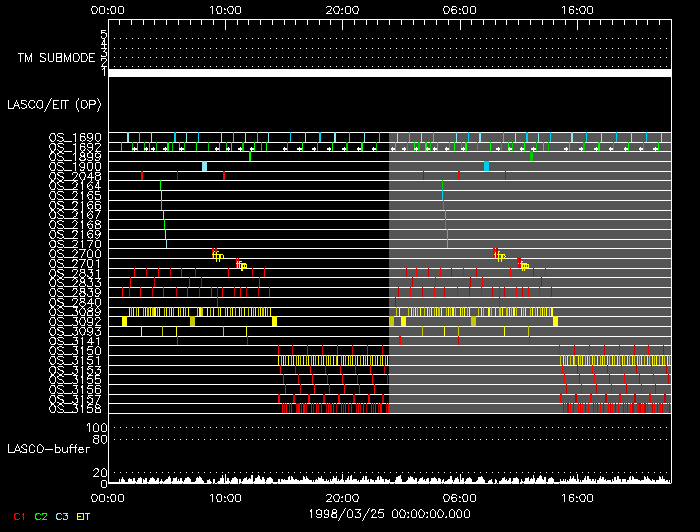Image resolution: width=700 pixels, height=532 pixels.
Task: Click the white TM SUBMODE level bar
Action: pyautogui.click(x=389, y=73)
